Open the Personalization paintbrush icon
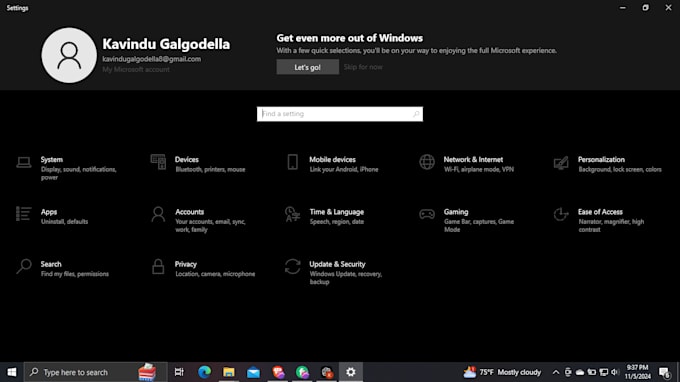 tap(561, 163)
